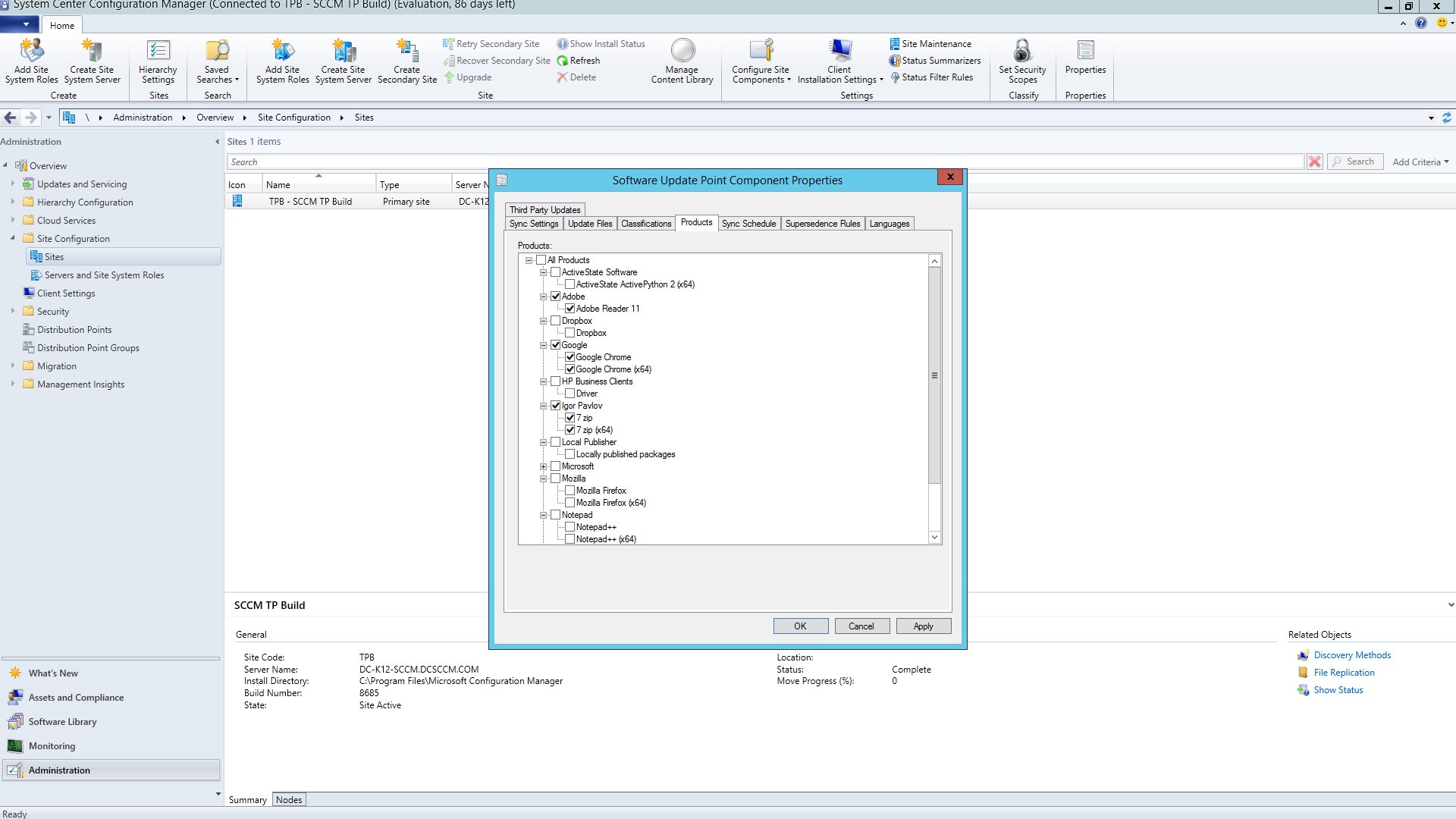Click the Client Installation Settings icon
The width and height of the screenshot is (1456, 819).
point(839,52)
